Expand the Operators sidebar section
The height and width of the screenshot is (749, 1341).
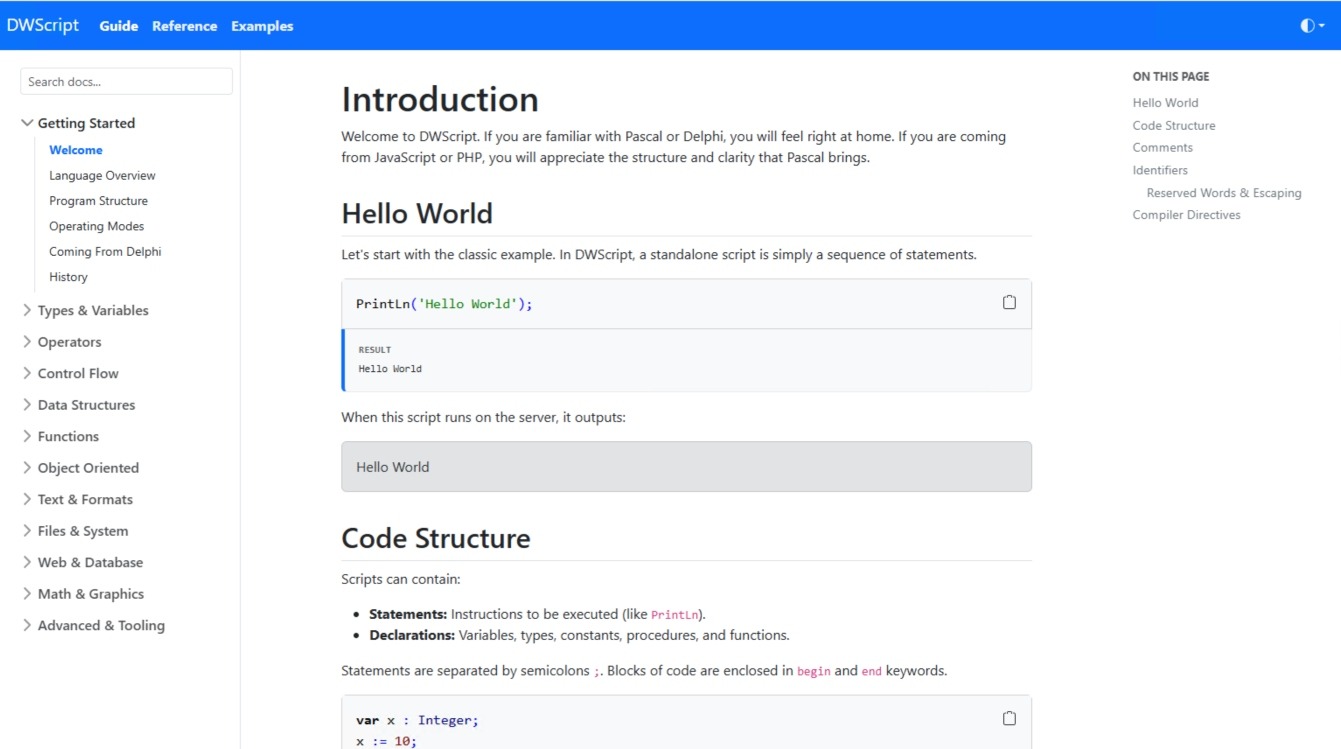(x=69, y=342)
